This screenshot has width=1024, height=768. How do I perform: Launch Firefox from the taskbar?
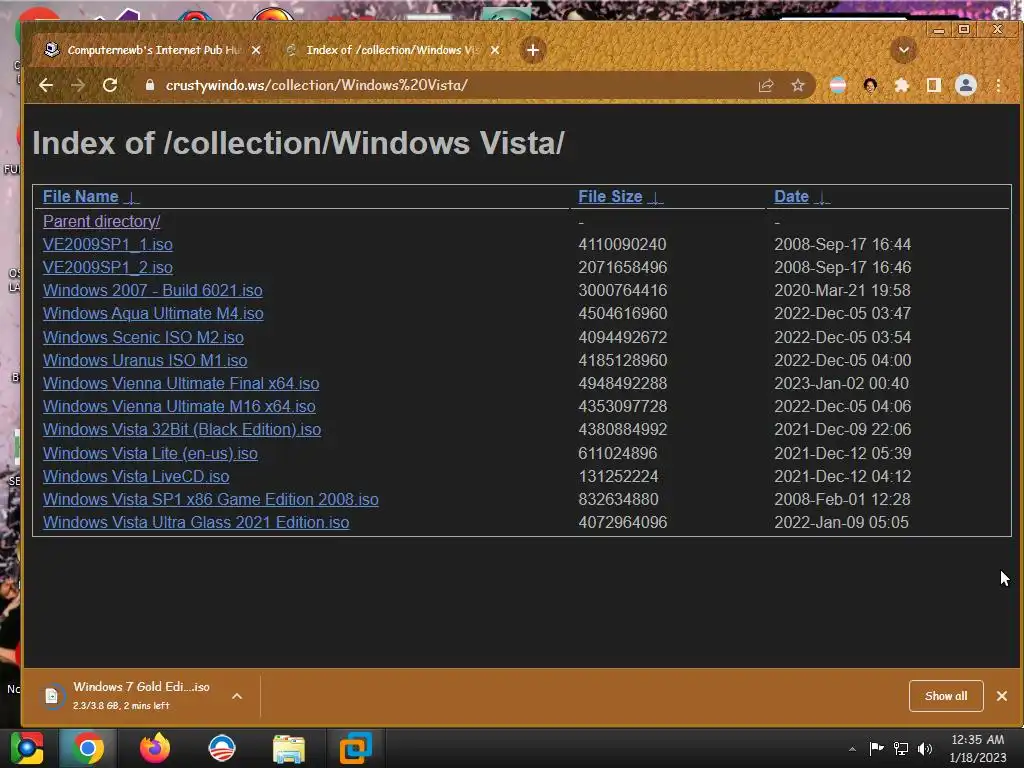pyautogui.click(x=155, y=748)
